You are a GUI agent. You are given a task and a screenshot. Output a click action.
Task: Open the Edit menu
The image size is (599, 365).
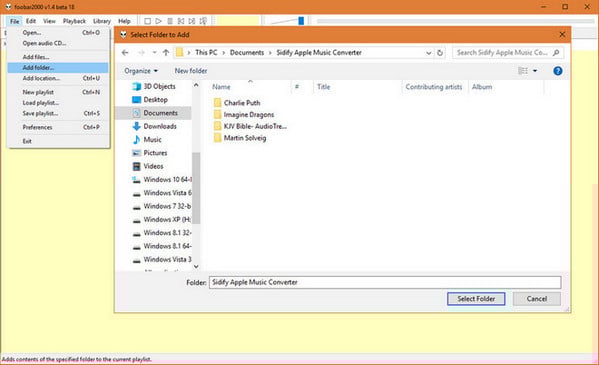(31, 21)
